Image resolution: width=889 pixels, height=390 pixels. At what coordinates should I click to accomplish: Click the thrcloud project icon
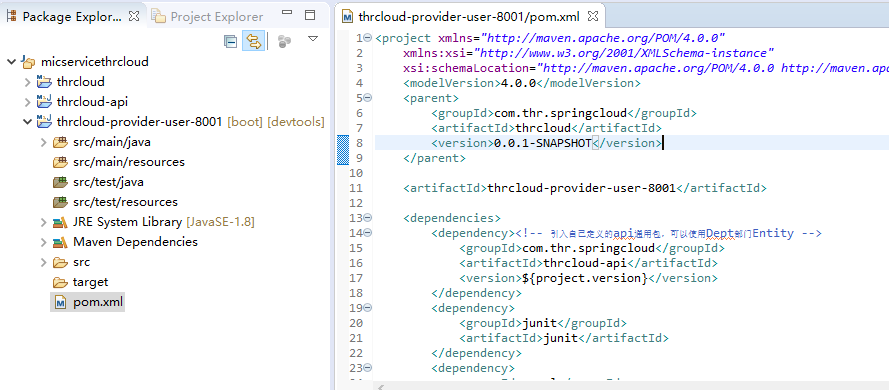44,82
